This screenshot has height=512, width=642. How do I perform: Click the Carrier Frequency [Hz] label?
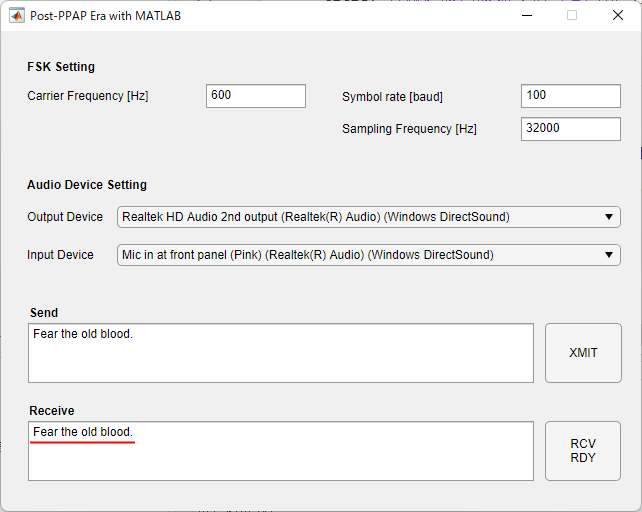88,96
